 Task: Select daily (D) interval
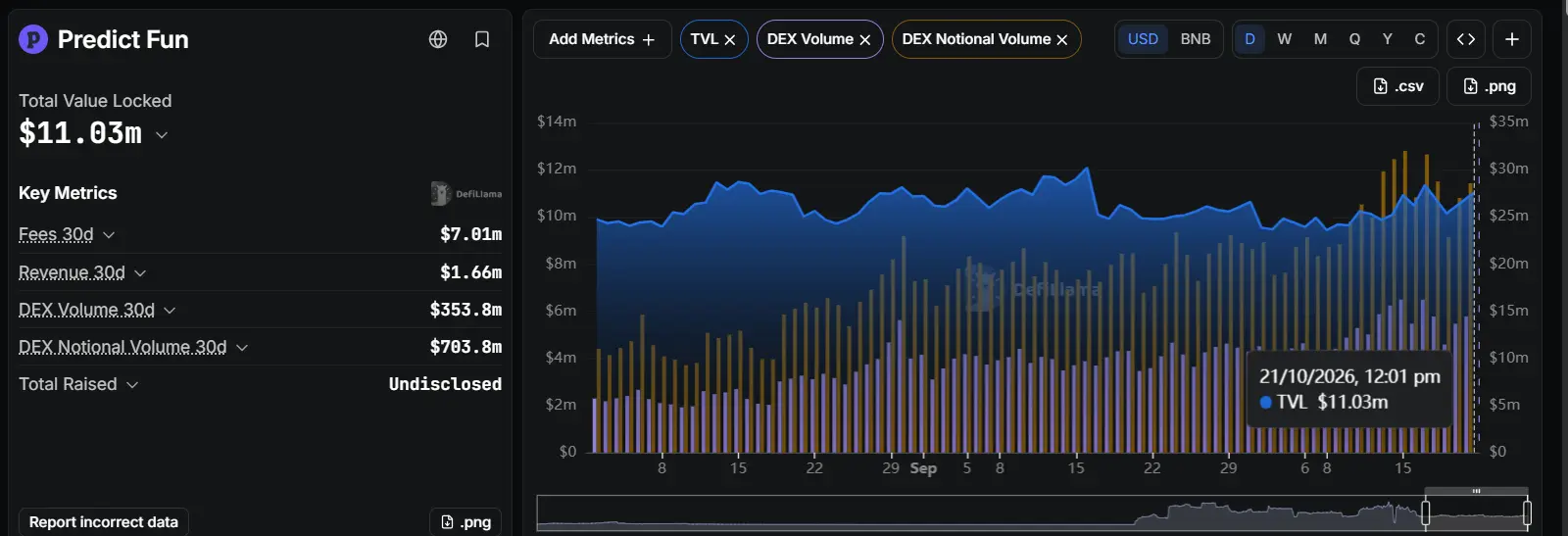click(1249, 39)
